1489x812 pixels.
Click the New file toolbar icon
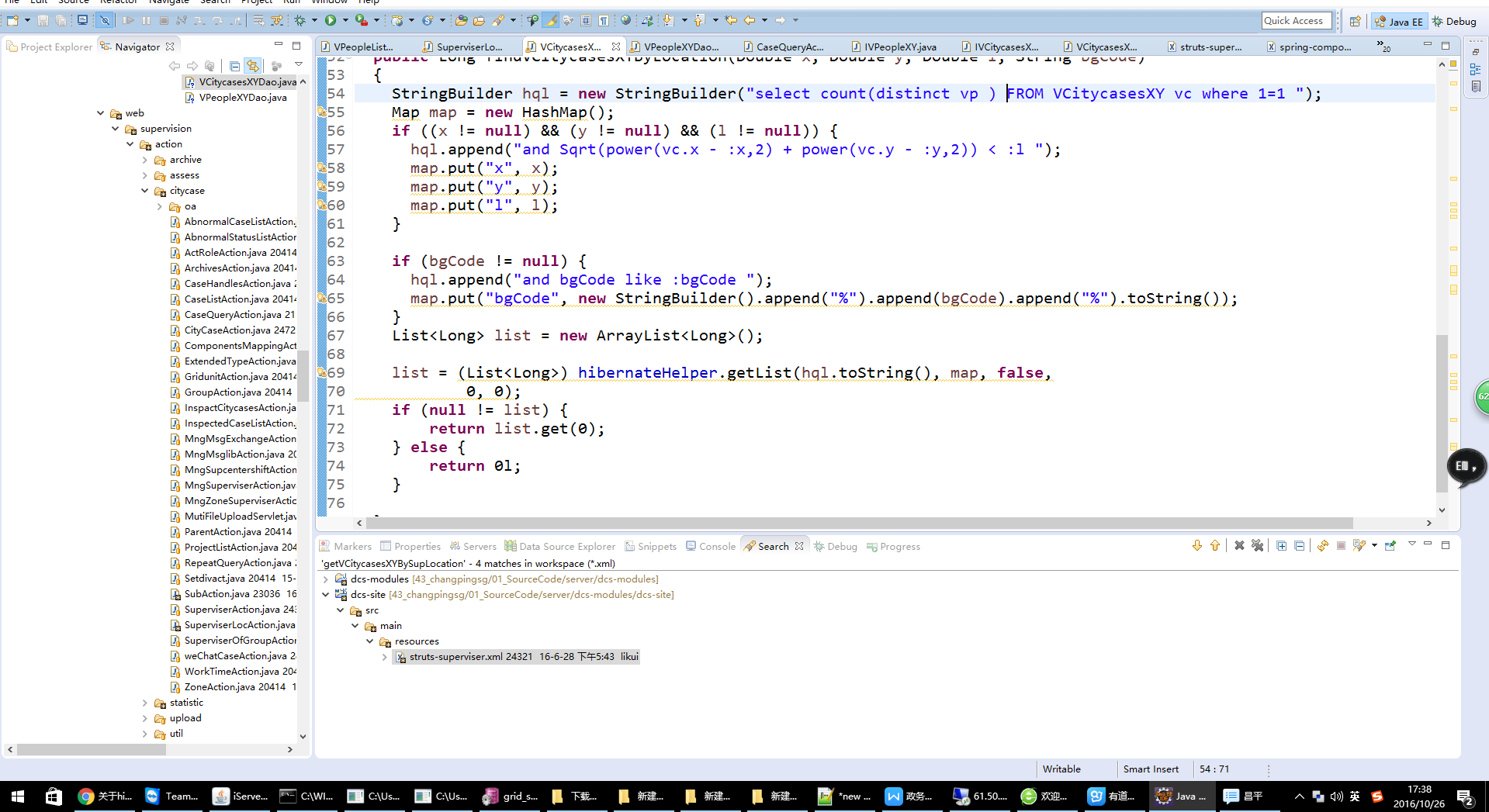pyautogui.click(x=12, y=20)
